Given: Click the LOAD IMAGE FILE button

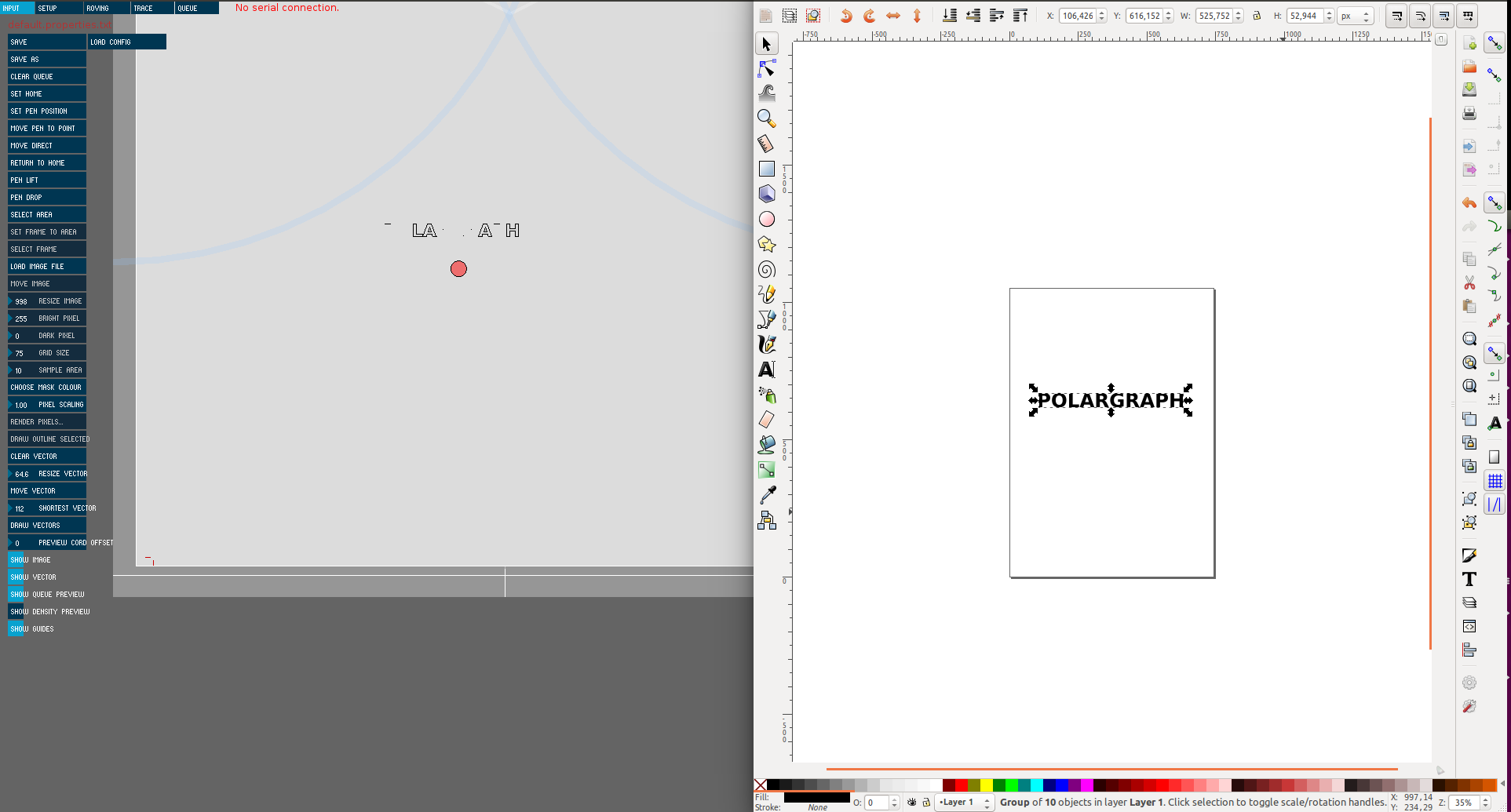Looking at the screenshot, I should click(x=46, y=267).
